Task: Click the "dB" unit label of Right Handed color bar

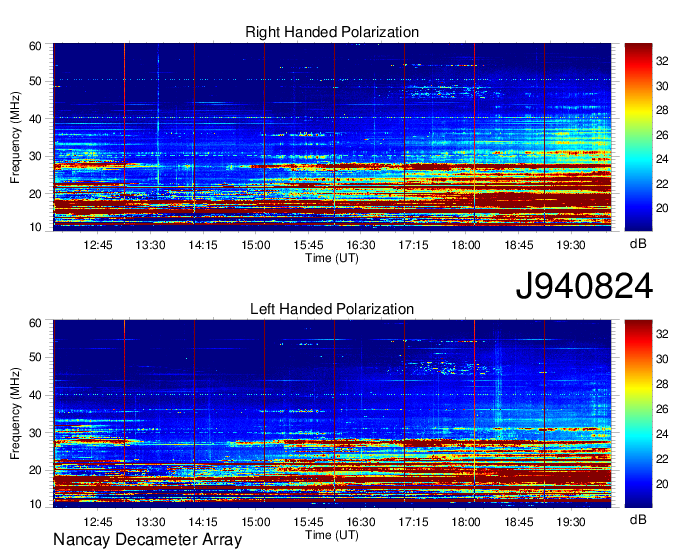Action: [x=638, y=244]
